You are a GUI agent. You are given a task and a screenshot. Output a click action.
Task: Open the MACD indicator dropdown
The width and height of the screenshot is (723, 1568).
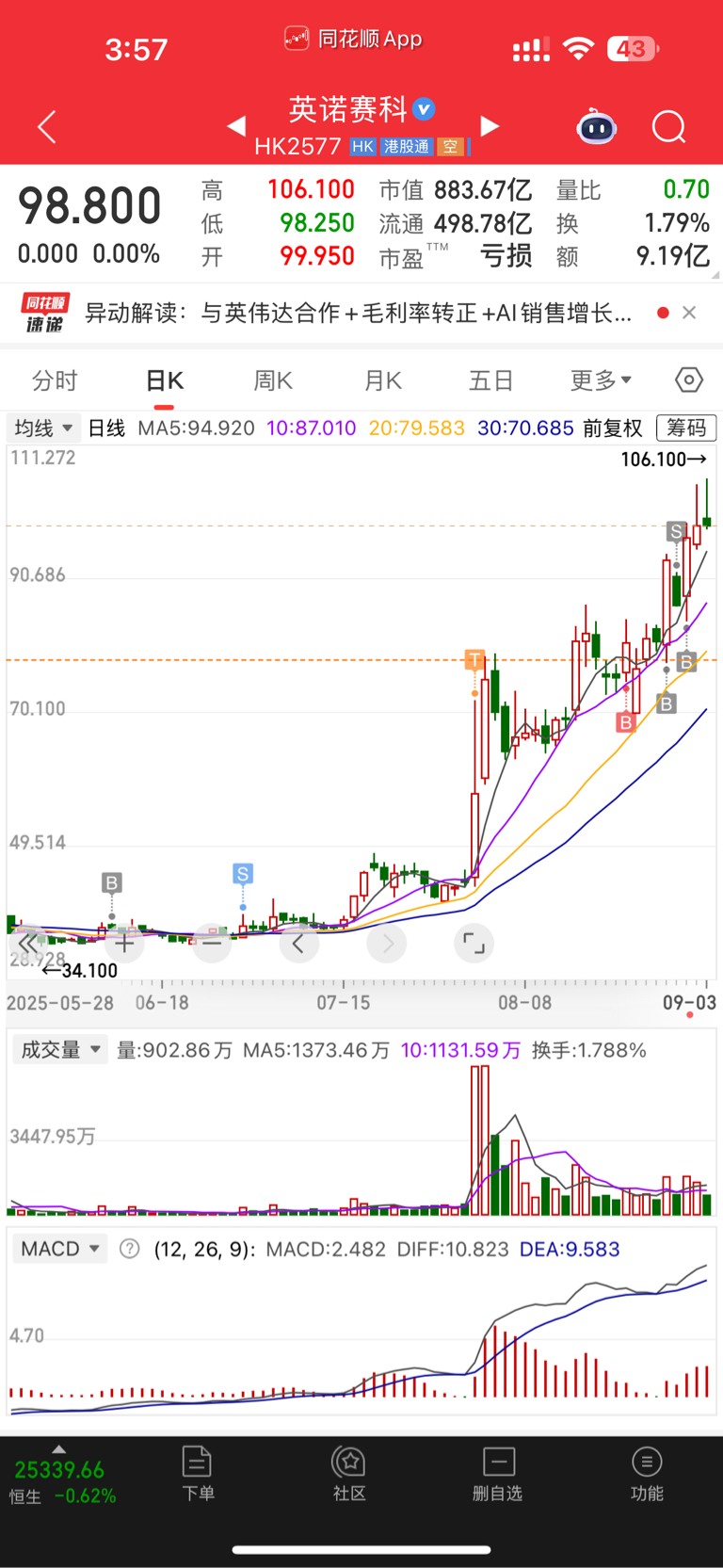[x=60, y=1249]
